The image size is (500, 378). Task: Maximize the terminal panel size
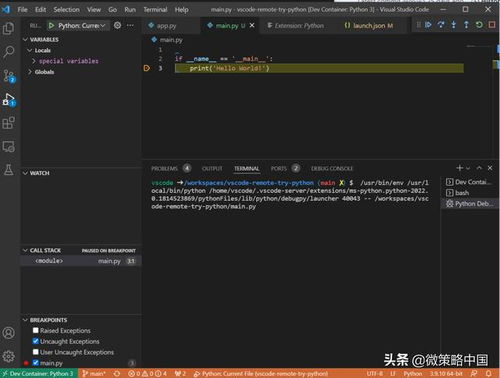pos(479,168)
